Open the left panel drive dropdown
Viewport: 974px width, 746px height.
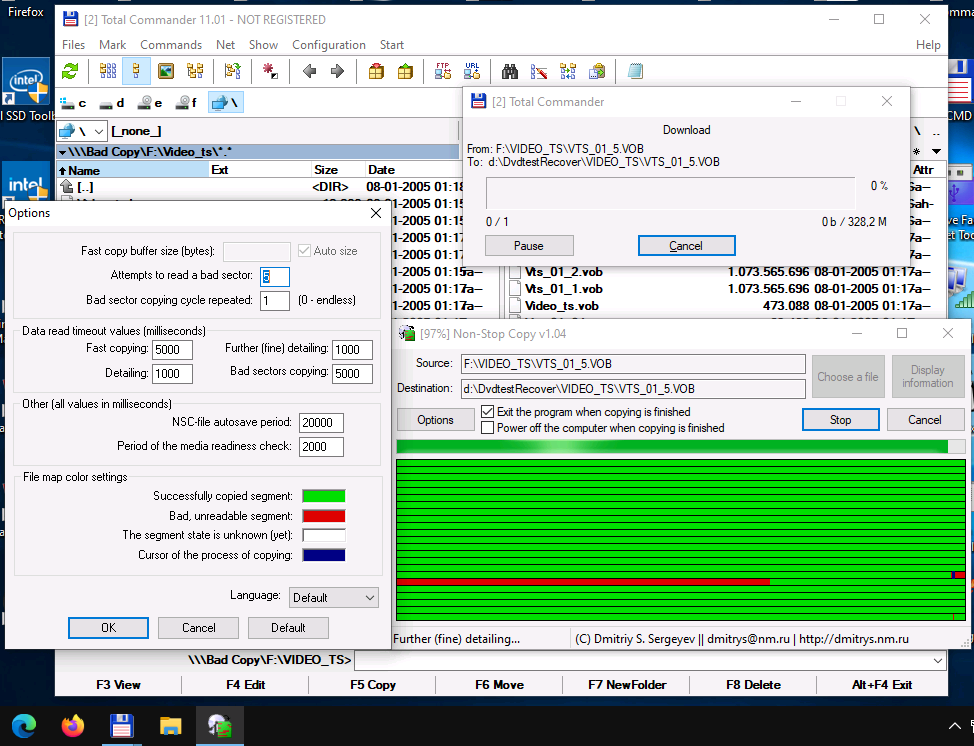click(x=99, y=131)
